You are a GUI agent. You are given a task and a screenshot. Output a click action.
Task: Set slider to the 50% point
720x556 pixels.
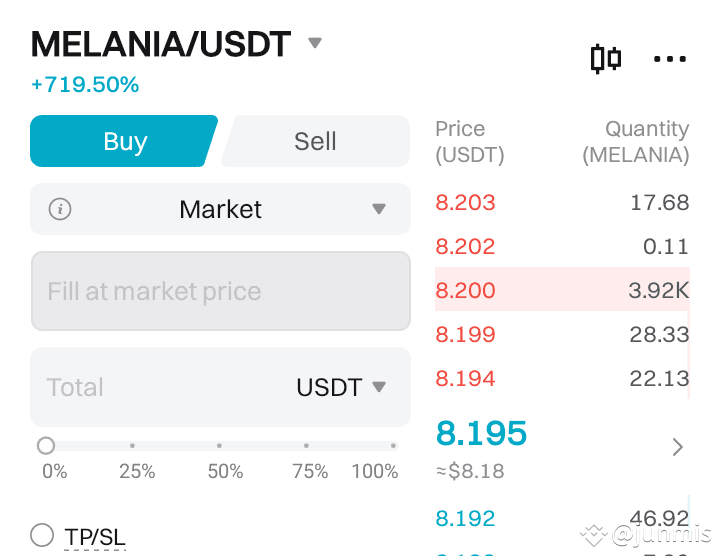[x=219, y=446]
